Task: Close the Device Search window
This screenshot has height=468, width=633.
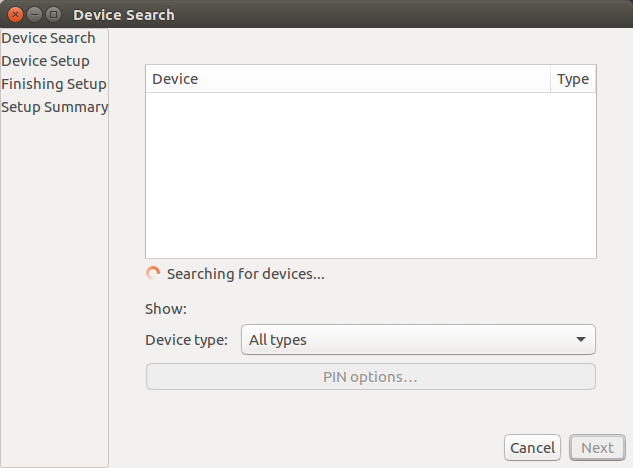Action: [15, 15]
